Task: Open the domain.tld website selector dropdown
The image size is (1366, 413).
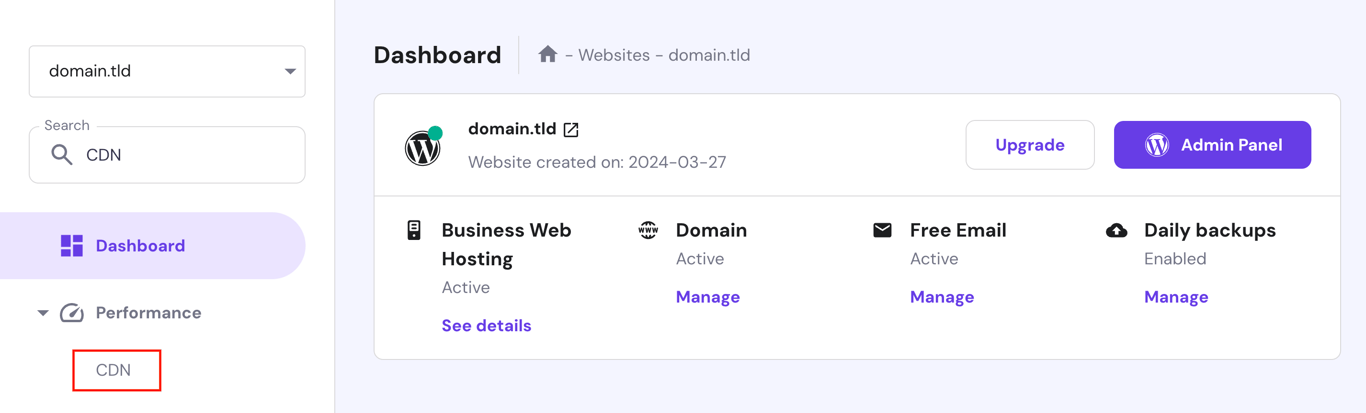Action: 167,71
